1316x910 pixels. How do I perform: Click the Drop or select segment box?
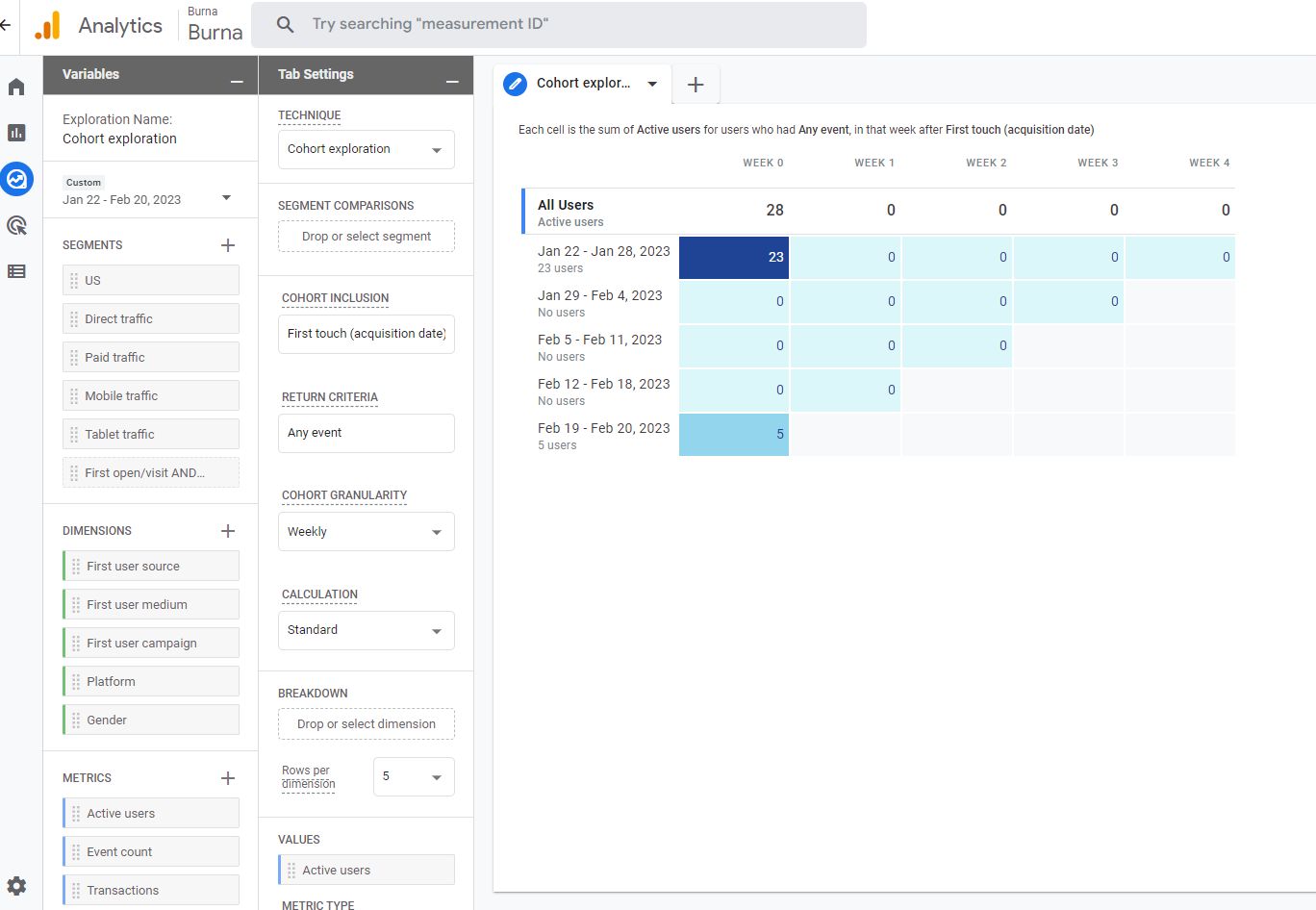[x=366, y=237]
